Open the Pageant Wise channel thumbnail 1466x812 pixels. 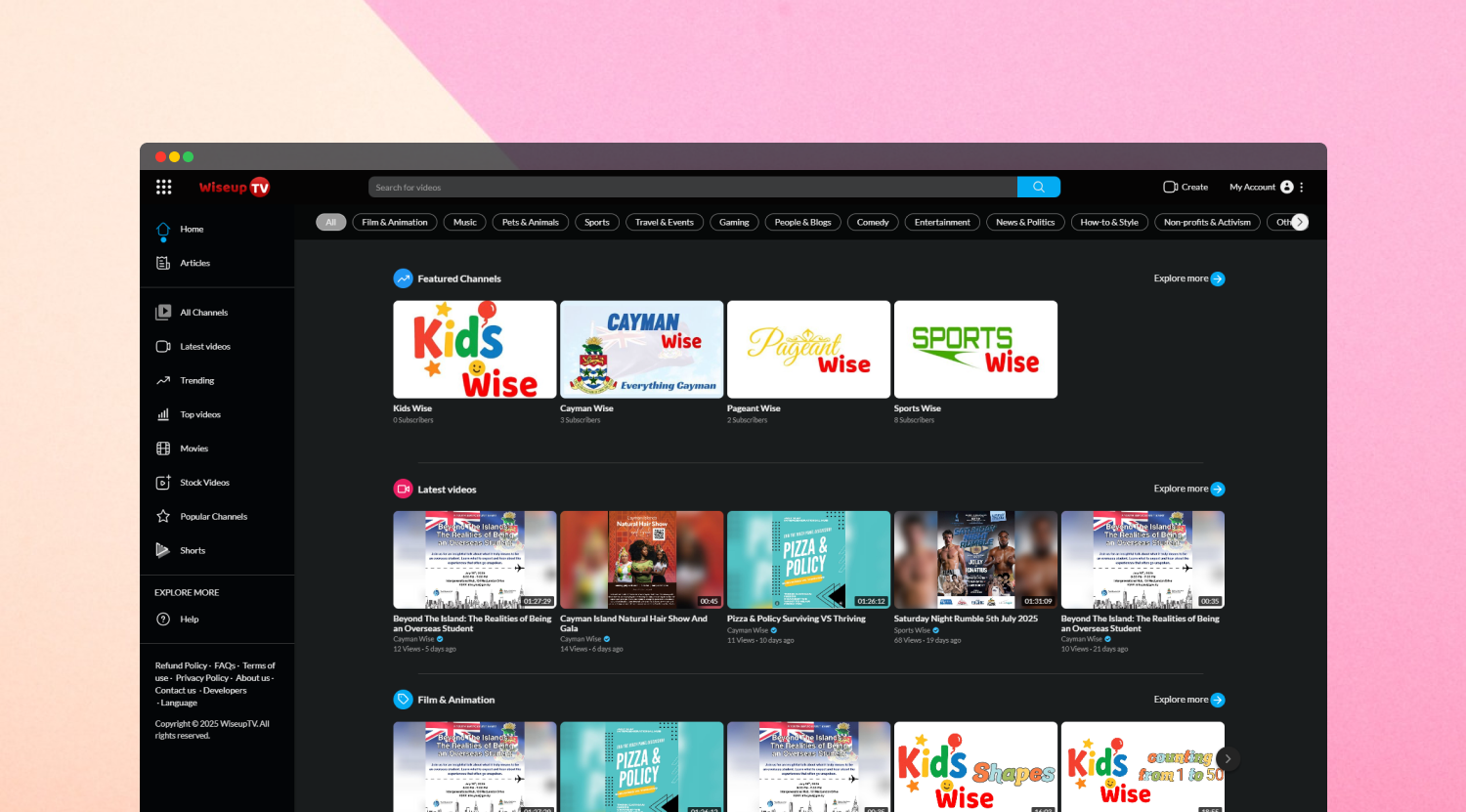point(809,349)
